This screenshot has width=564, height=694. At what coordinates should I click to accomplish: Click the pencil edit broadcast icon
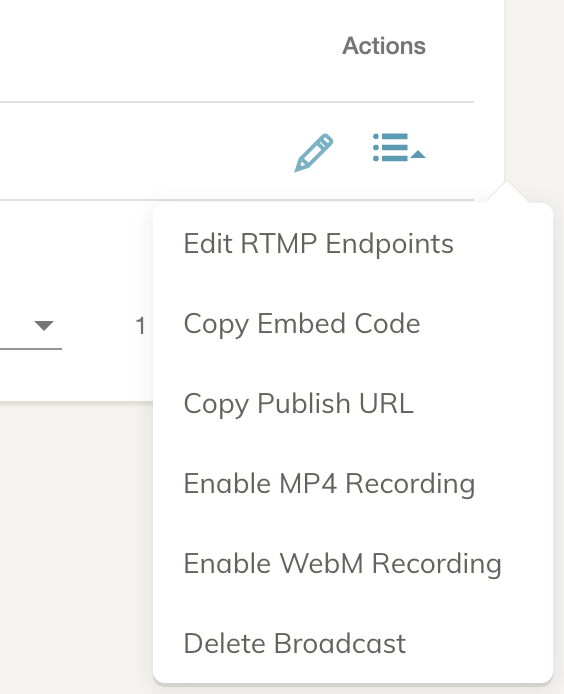313,153
